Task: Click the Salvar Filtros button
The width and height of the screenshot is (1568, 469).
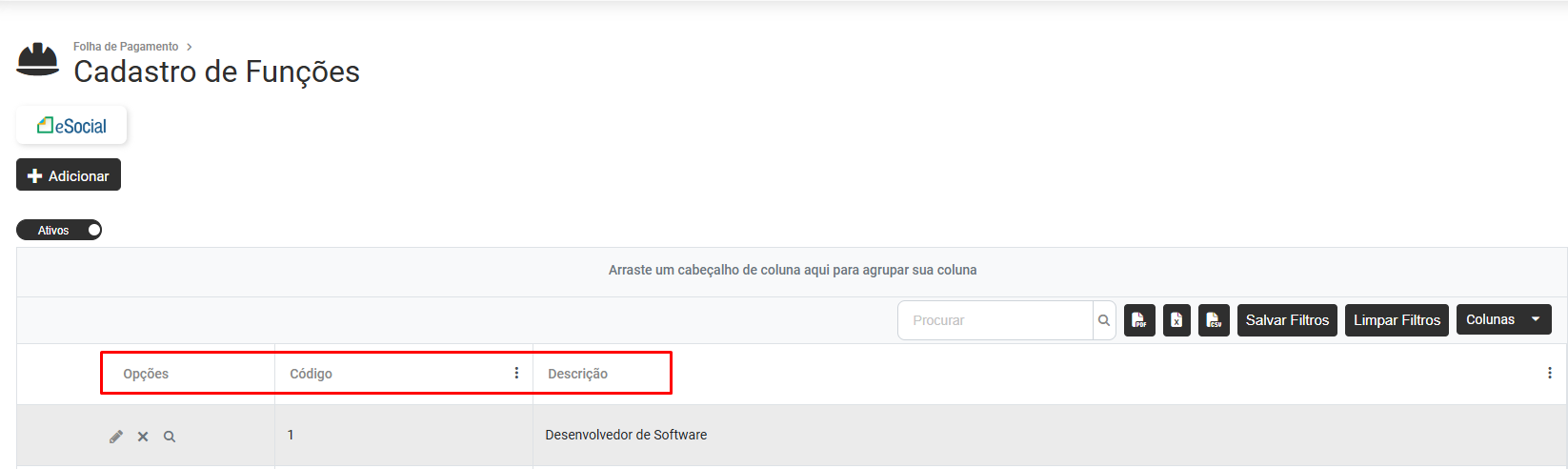Action: [1287, 320]
